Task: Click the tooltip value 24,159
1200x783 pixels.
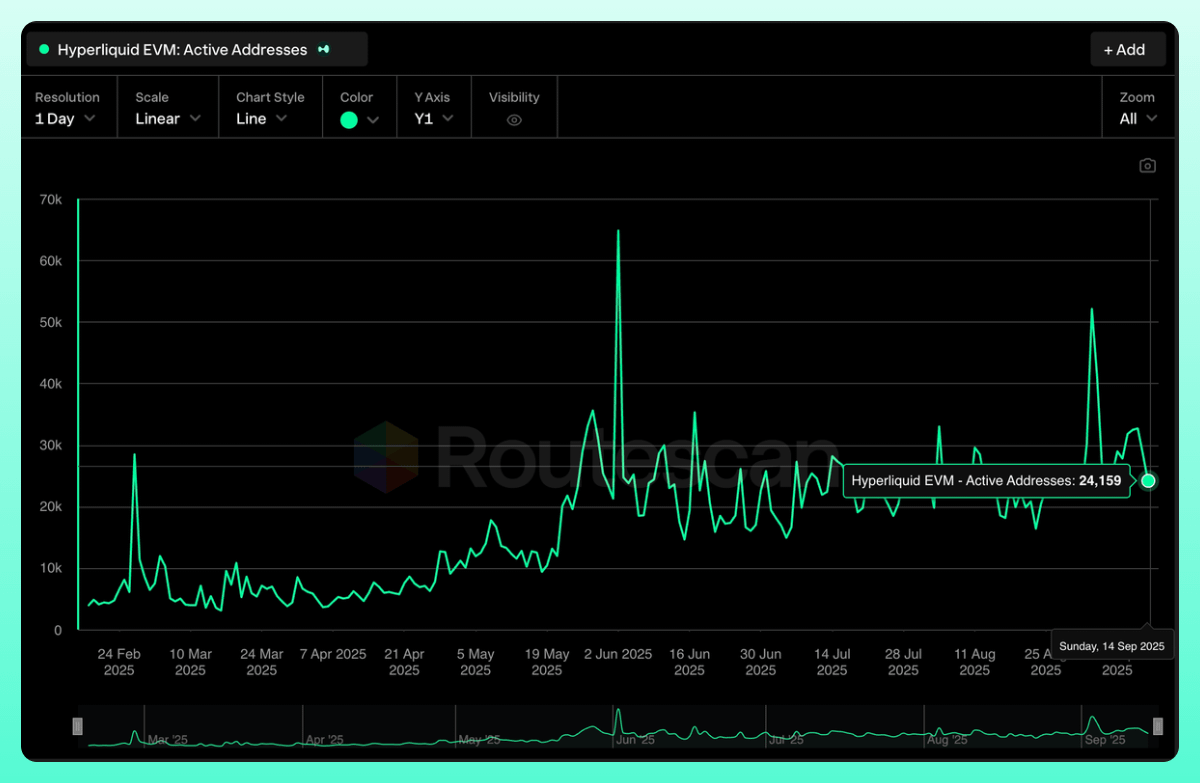Action: pos(1100,481)
